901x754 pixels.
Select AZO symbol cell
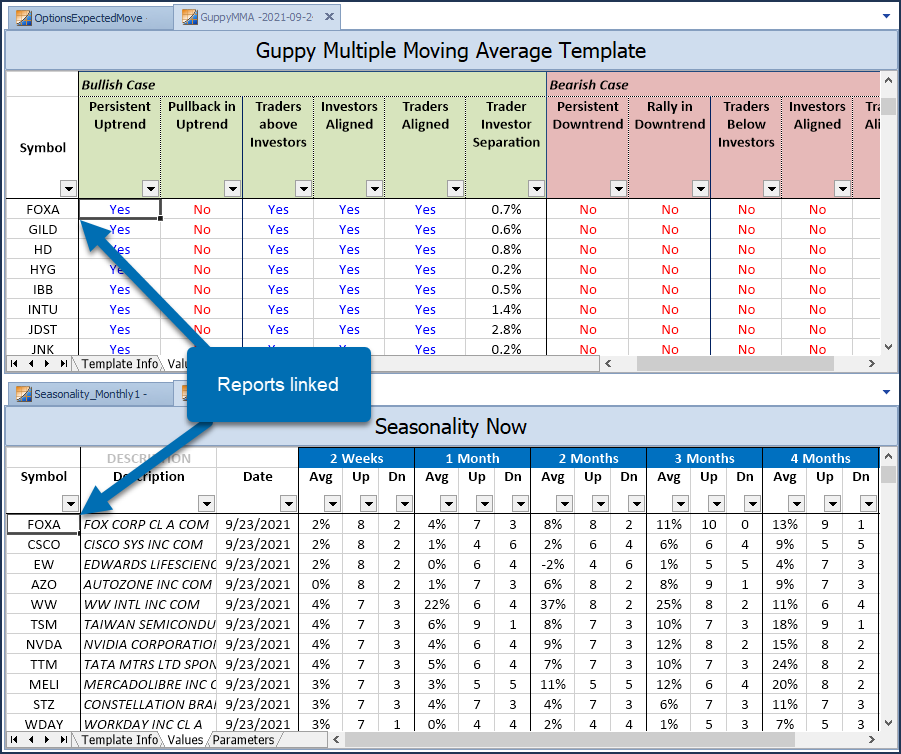(x=44, y=584)
